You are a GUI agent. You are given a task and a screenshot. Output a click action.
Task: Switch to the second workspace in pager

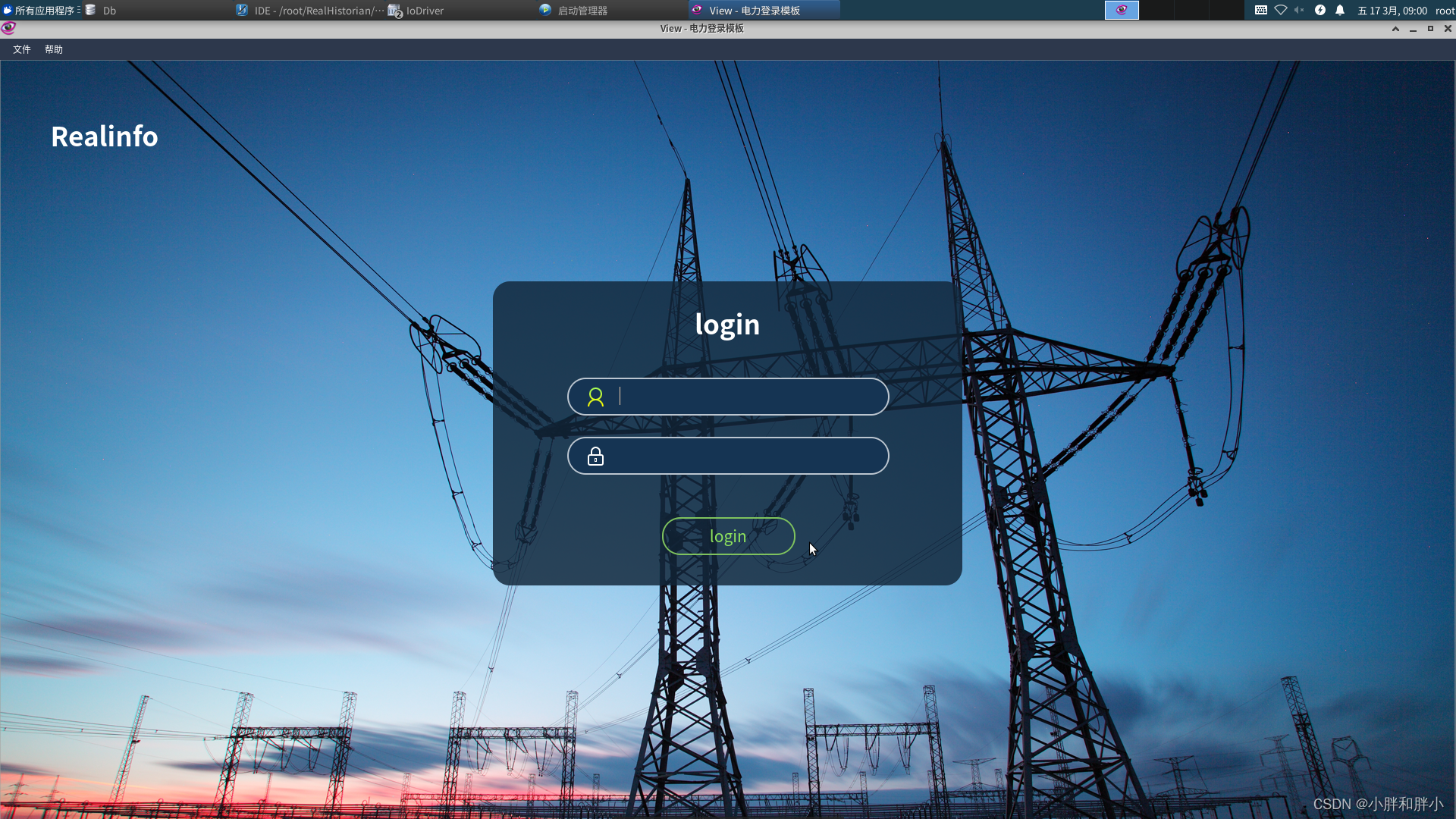pyautogui.click(x=1156, y=10)
